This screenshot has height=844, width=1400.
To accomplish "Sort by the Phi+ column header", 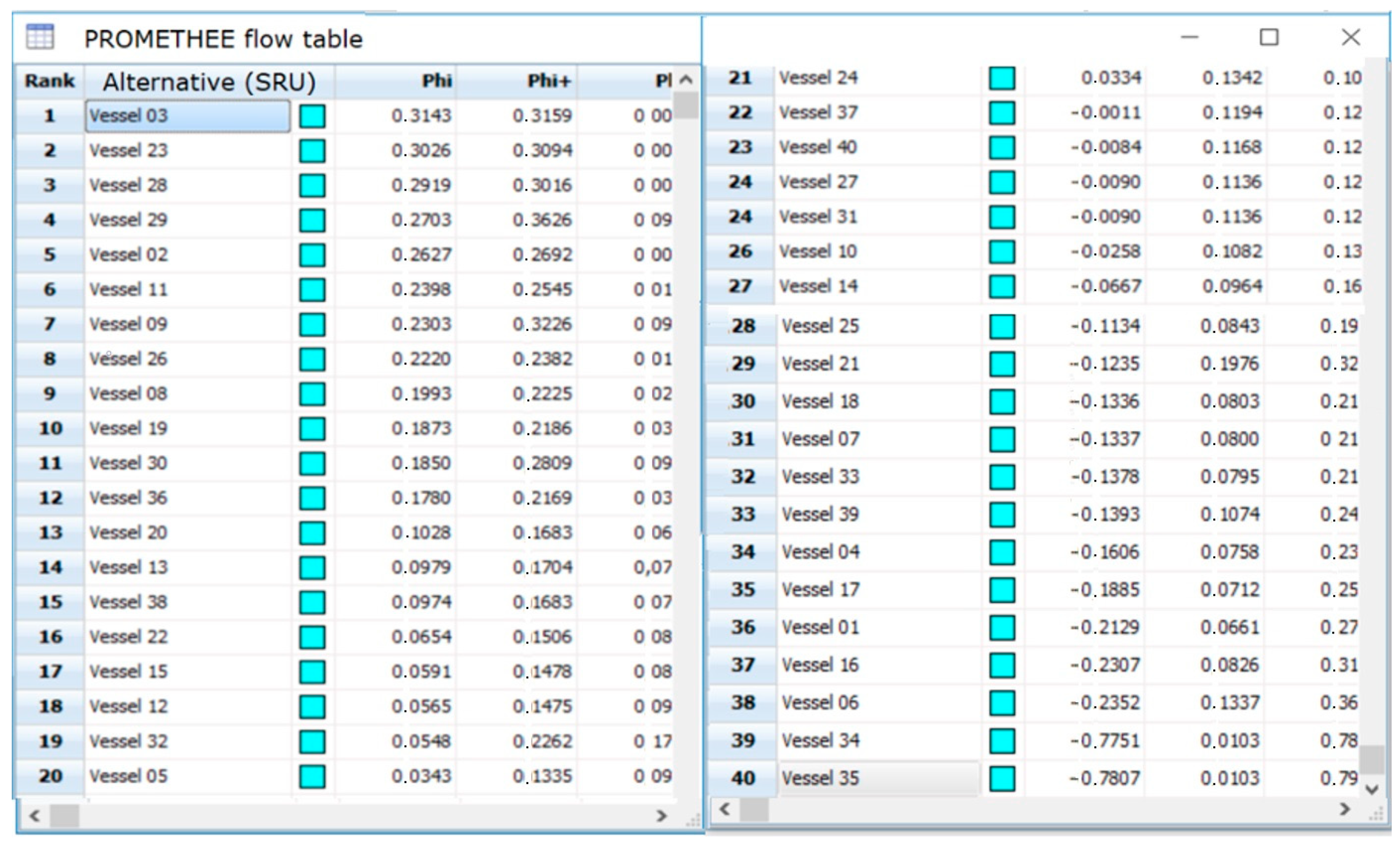I will pos(549,81).
